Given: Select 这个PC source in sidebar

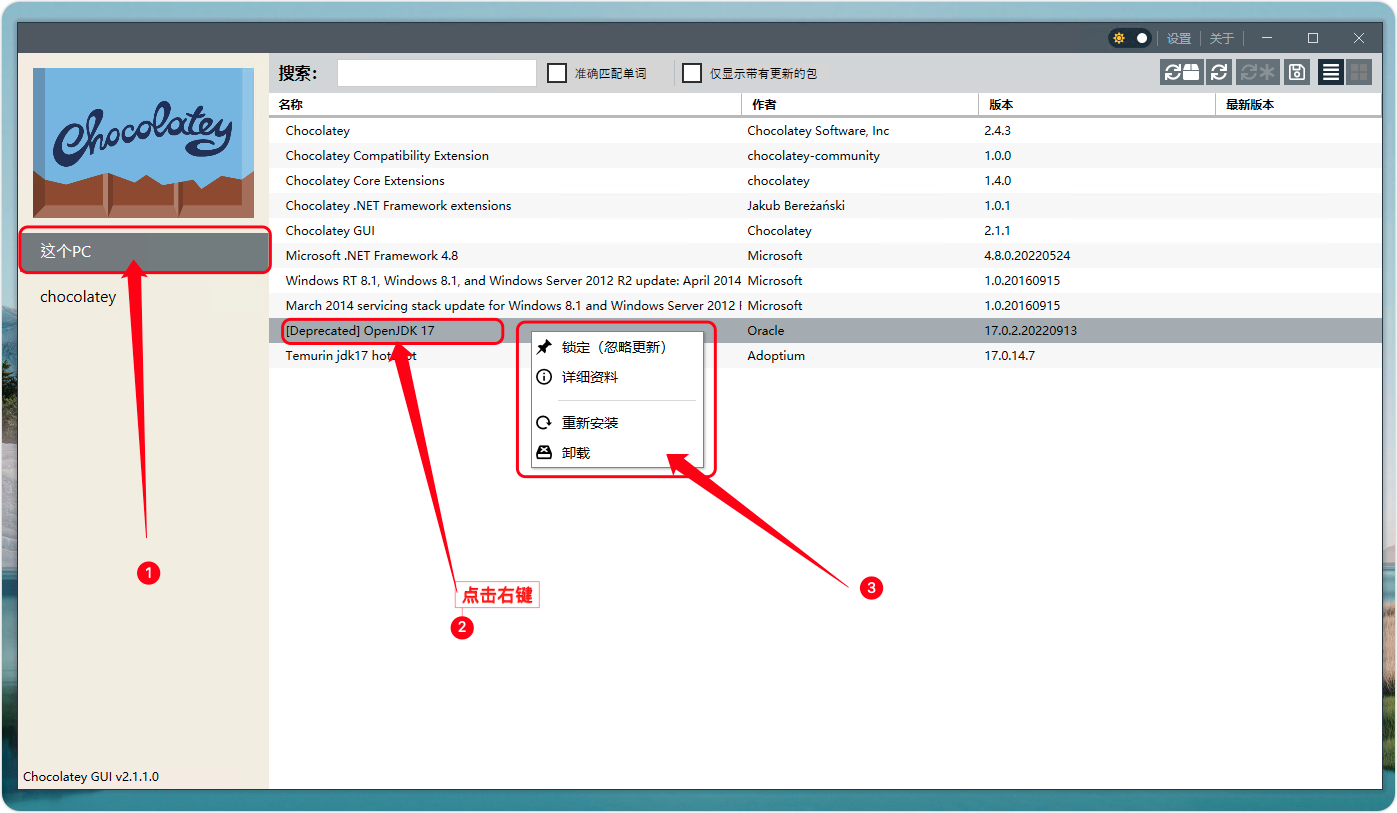Looking at the screenshot, I should pyautogui.click(x=145, y=251).
